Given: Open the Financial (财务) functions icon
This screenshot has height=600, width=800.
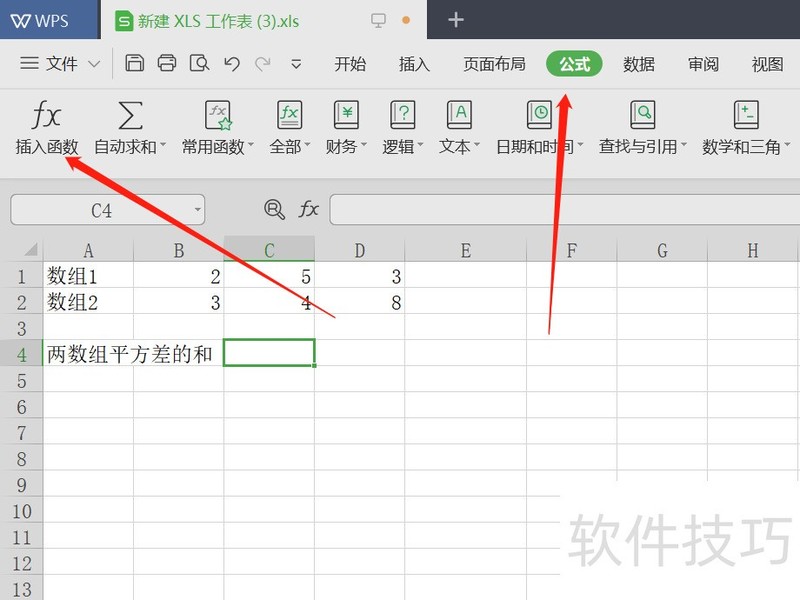Looking at the screenshot, I should point(346,116).
